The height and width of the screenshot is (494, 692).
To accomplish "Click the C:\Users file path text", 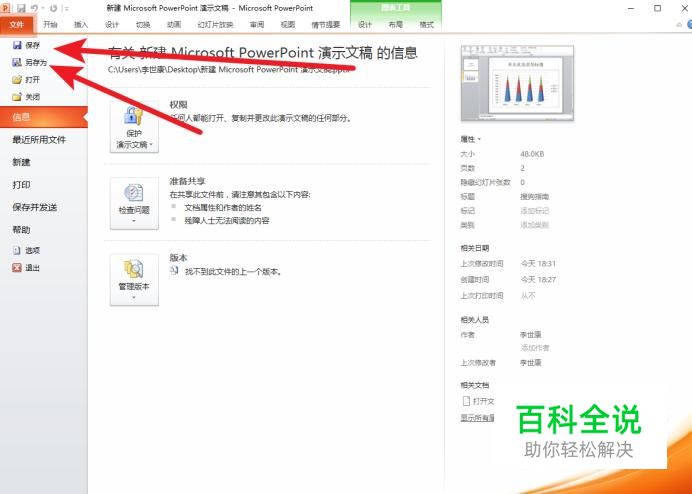I will (x=231, y=69).
